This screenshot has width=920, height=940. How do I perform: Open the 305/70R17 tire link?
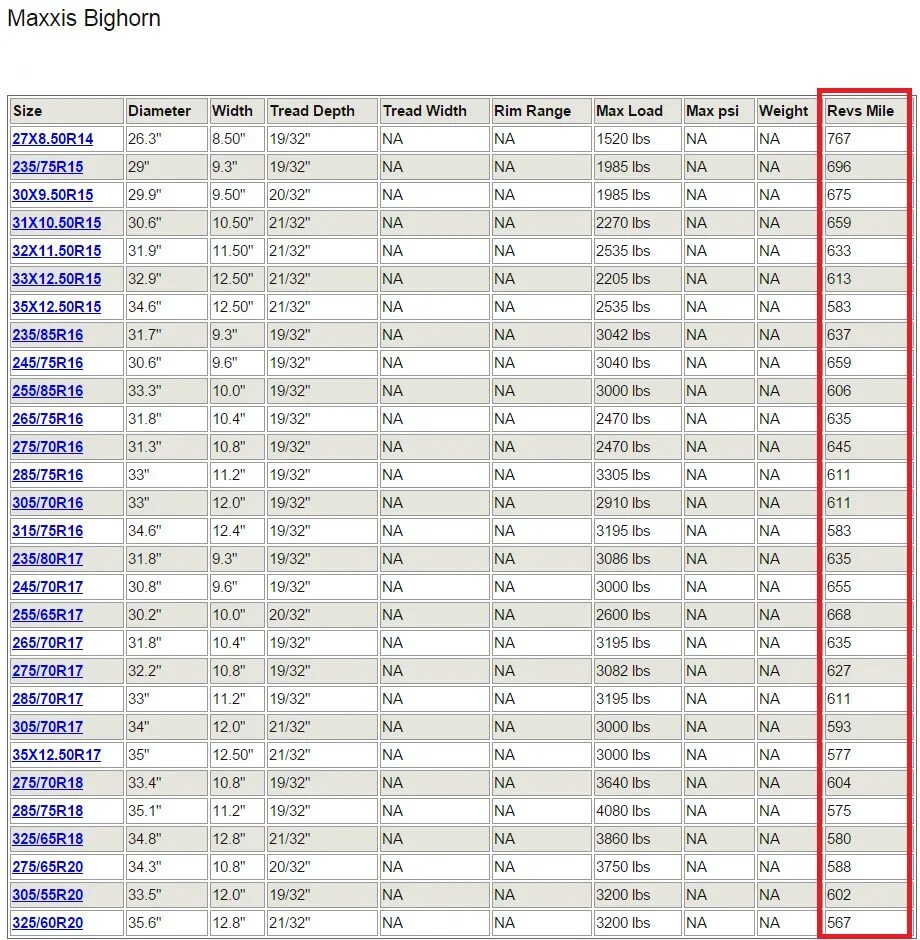[48, 727]
